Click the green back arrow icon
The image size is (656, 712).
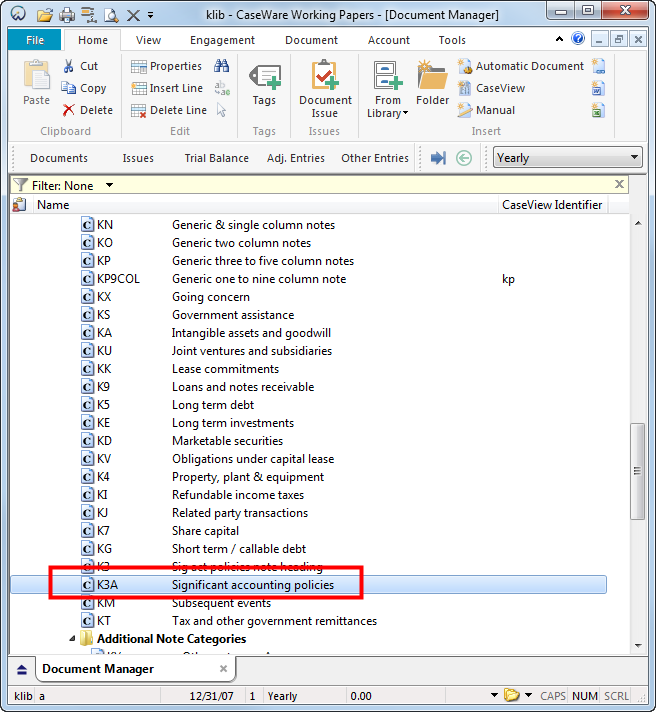click(464, 158)
